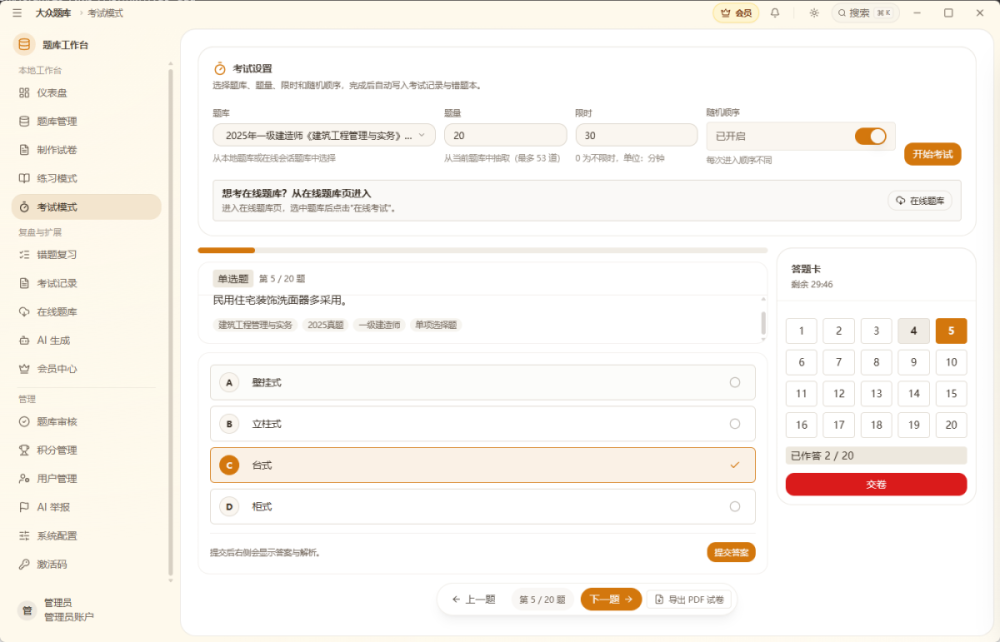
Task: Select answer option A 壁挂式
Action: pyautogui.click(x=483, y=383)
